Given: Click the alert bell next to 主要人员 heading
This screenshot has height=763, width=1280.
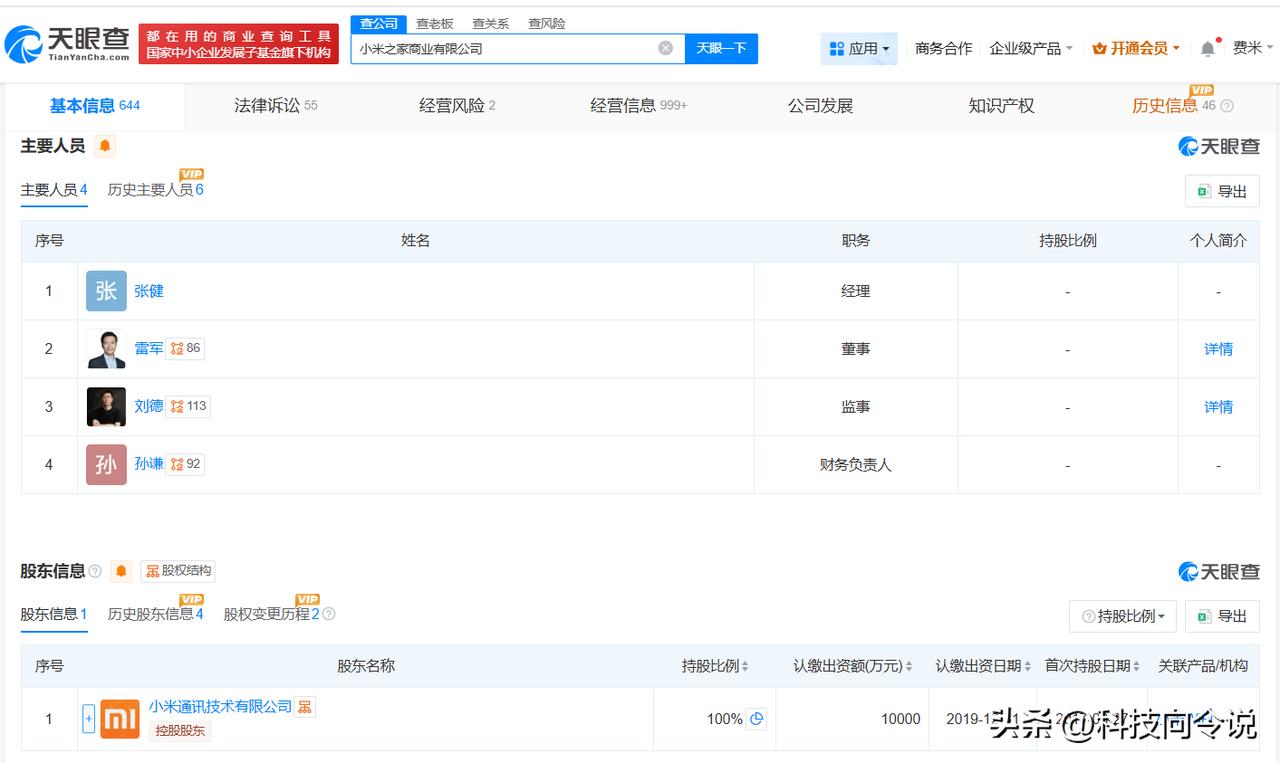Looking at the screenshot, I should (105, 146).
